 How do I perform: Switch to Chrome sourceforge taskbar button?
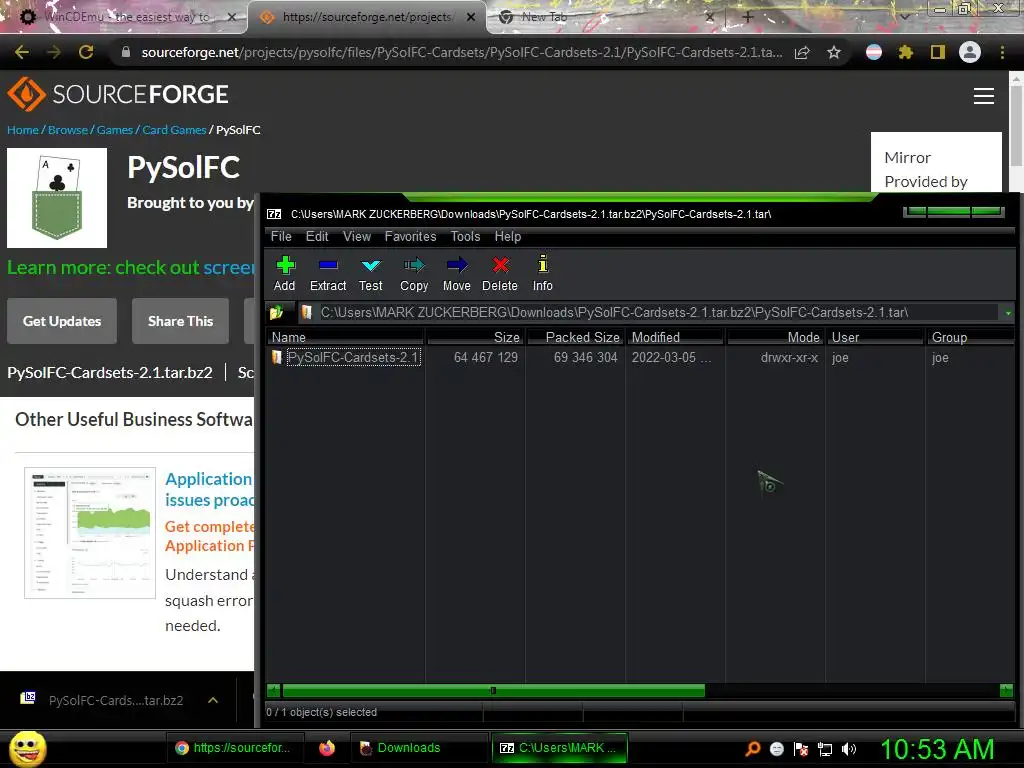pyautogui.click(x=233, y=748)
